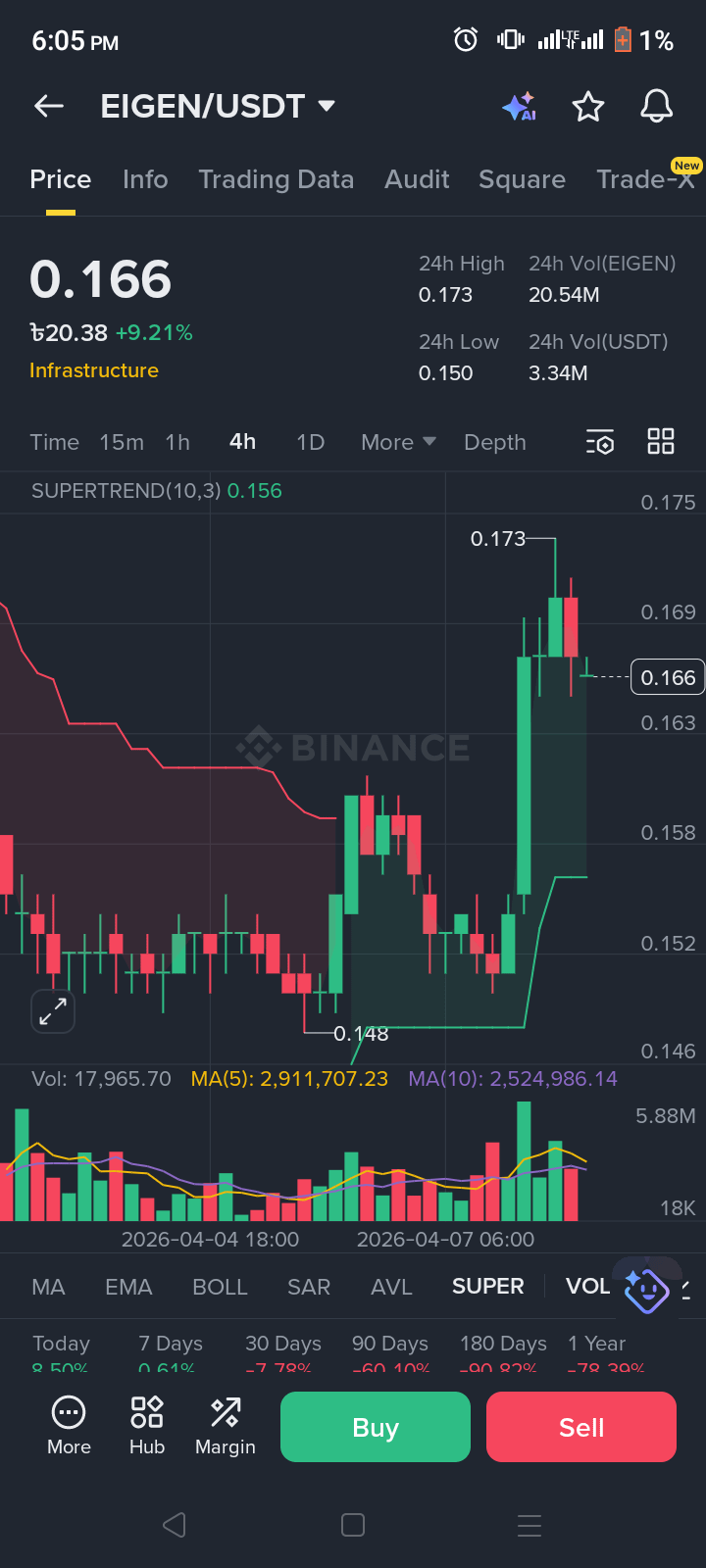Tap the 0.148 low price marker
This screenshot has width=706, height=1568.
tap(361, 1034)
